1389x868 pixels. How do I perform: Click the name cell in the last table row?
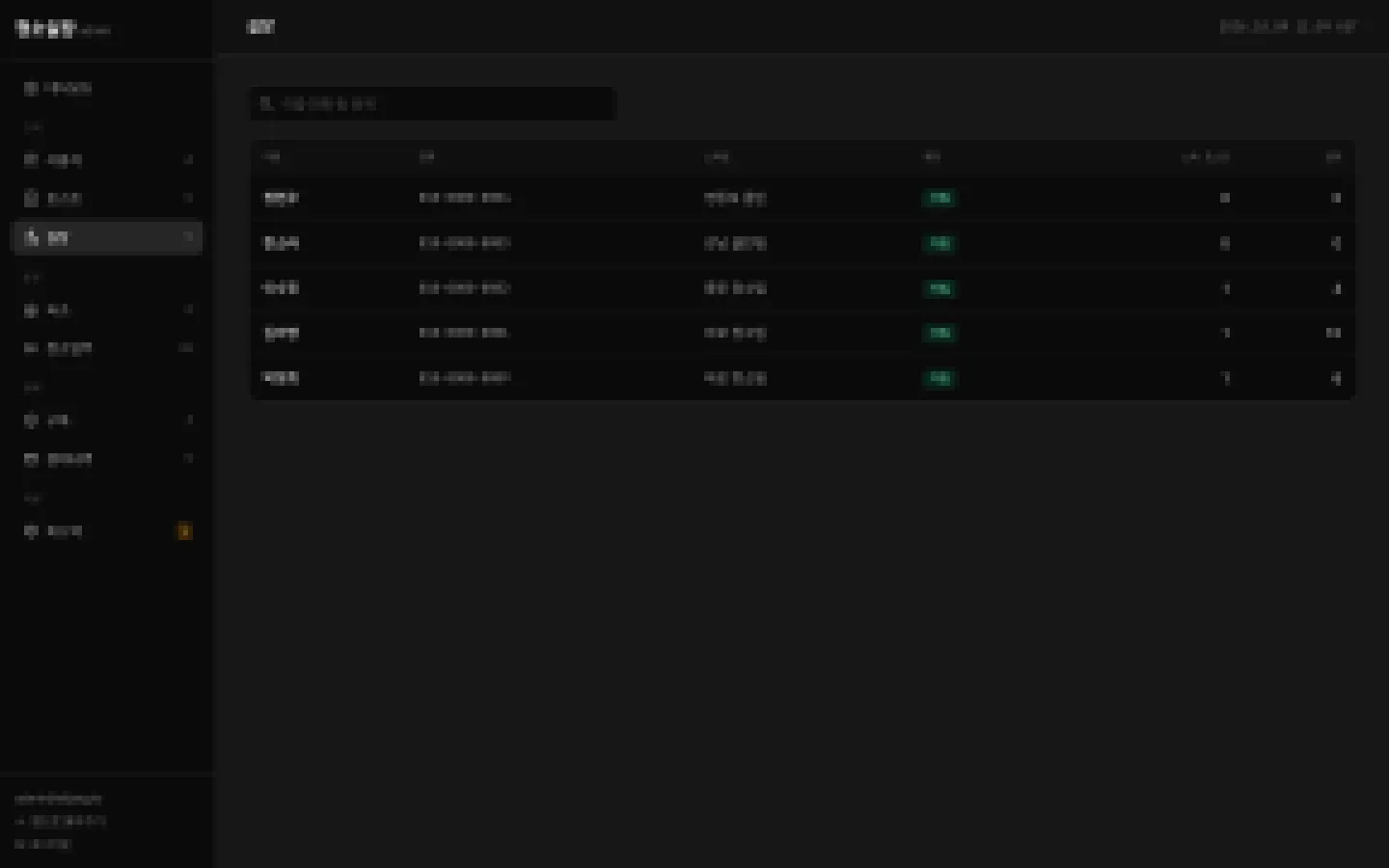281,378
